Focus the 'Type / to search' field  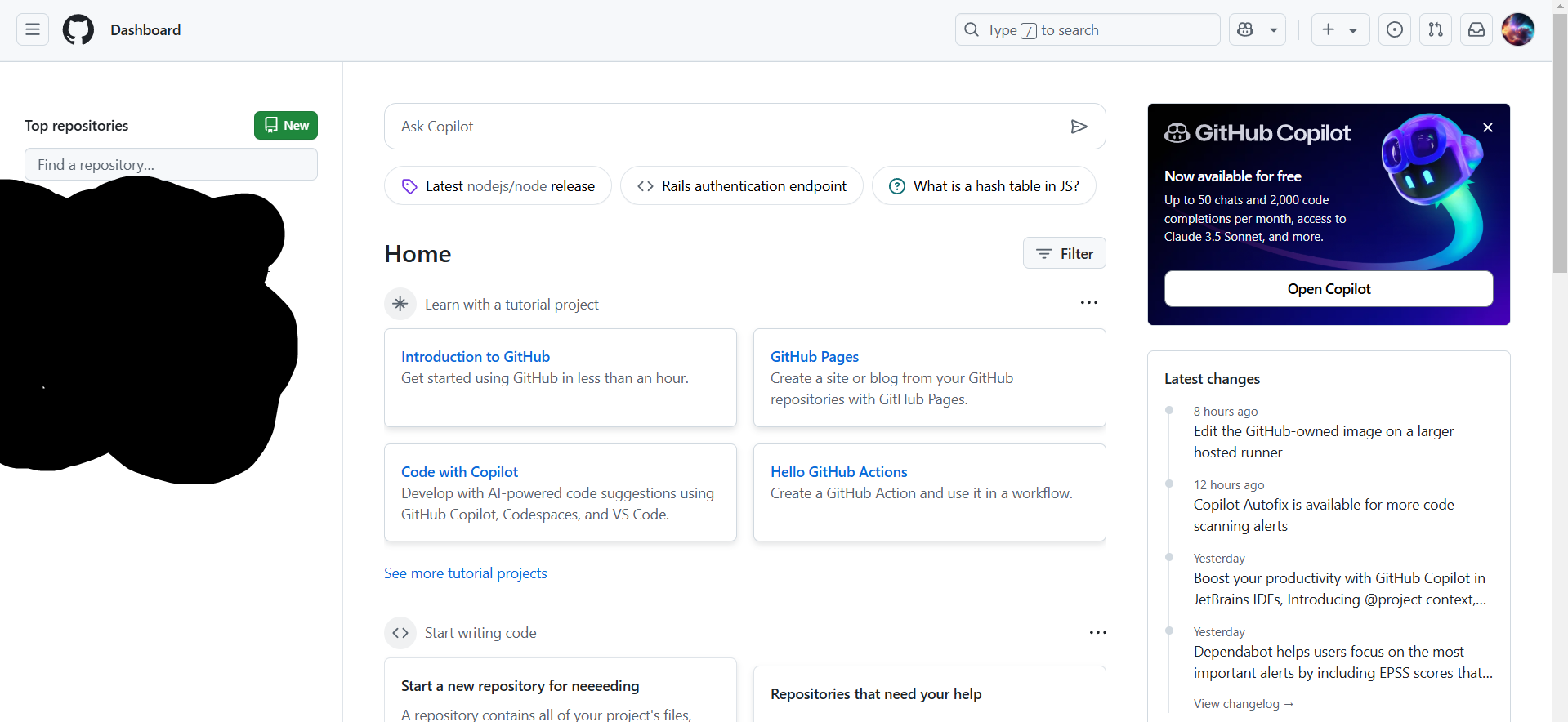pyautogui.click(x=1088, y=29)
